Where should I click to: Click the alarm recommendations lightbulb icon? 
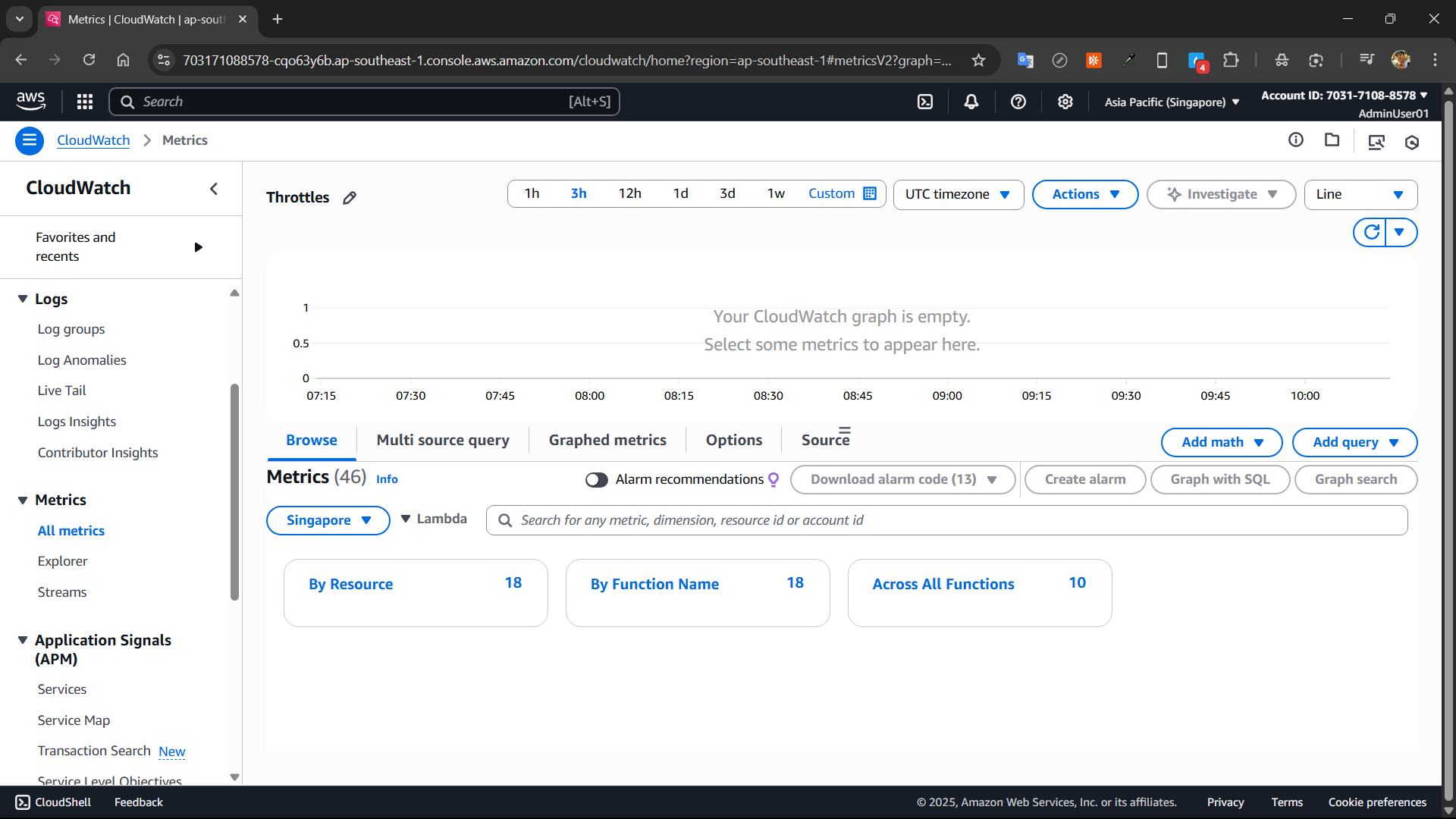pyautogui.click(x=773, y=479)
